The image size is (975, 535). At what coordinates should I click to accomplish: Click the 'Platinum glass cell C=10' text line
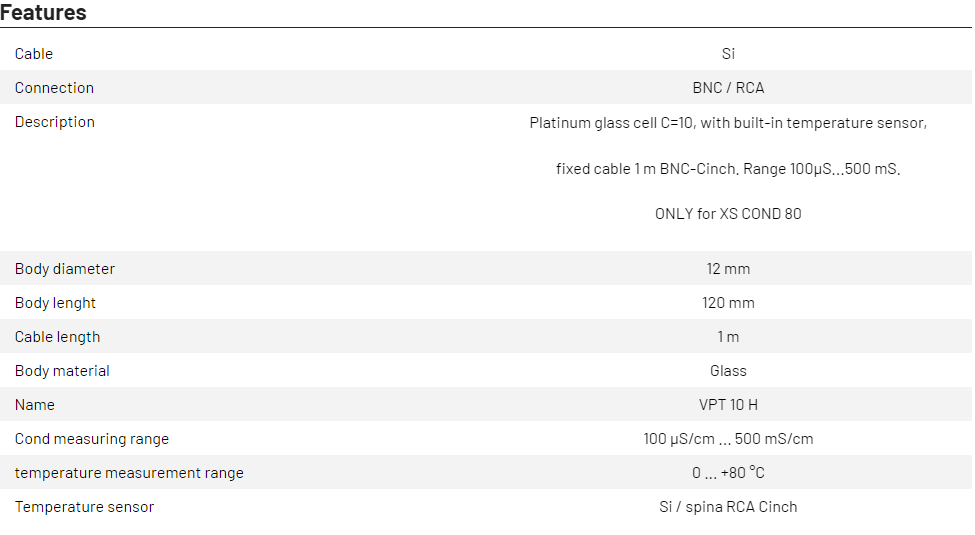(728, 124)
